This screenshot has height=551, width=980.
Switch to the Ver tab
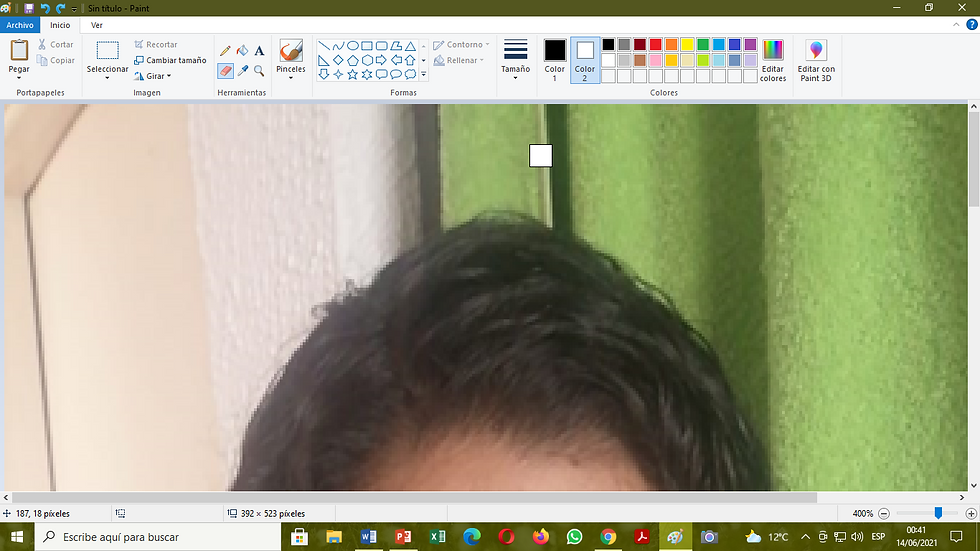click(97, 25)
